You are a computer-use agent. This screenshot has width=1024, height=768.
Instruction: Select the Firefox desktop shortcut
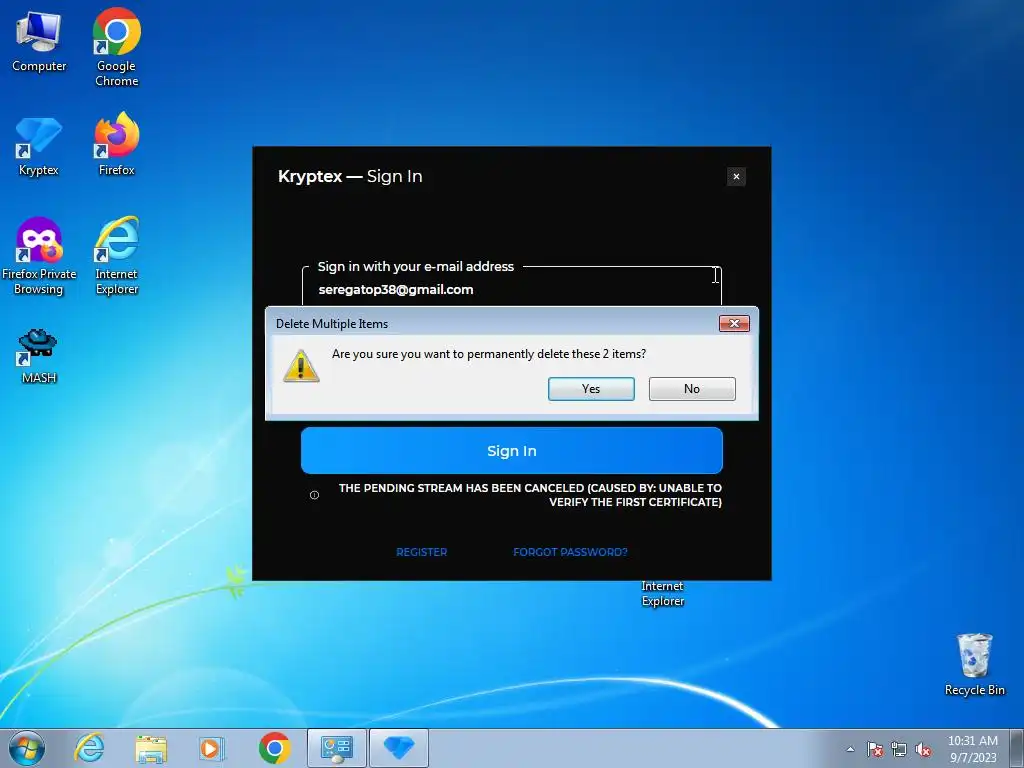pyautogui.click(x=117, y=145)
